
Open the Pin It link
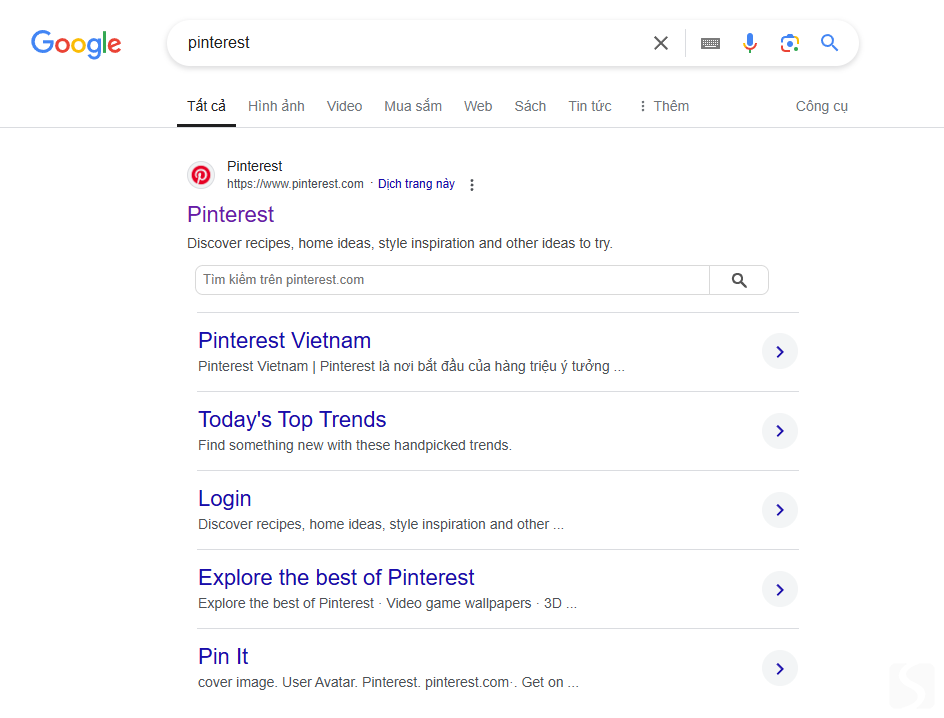coord(223,657)
